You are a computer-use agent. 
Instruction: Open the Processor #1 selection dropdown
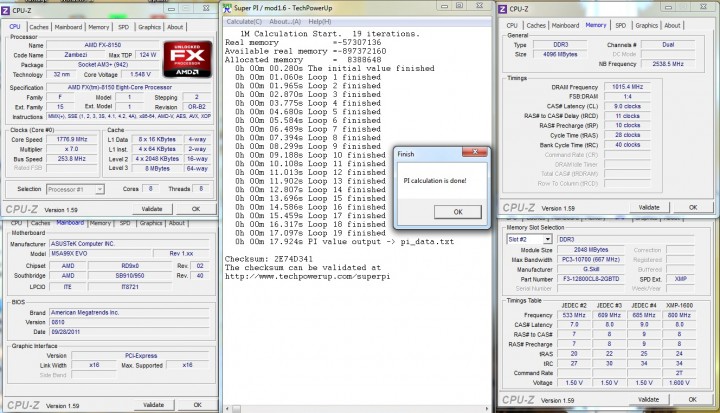[x=75, y=189]
